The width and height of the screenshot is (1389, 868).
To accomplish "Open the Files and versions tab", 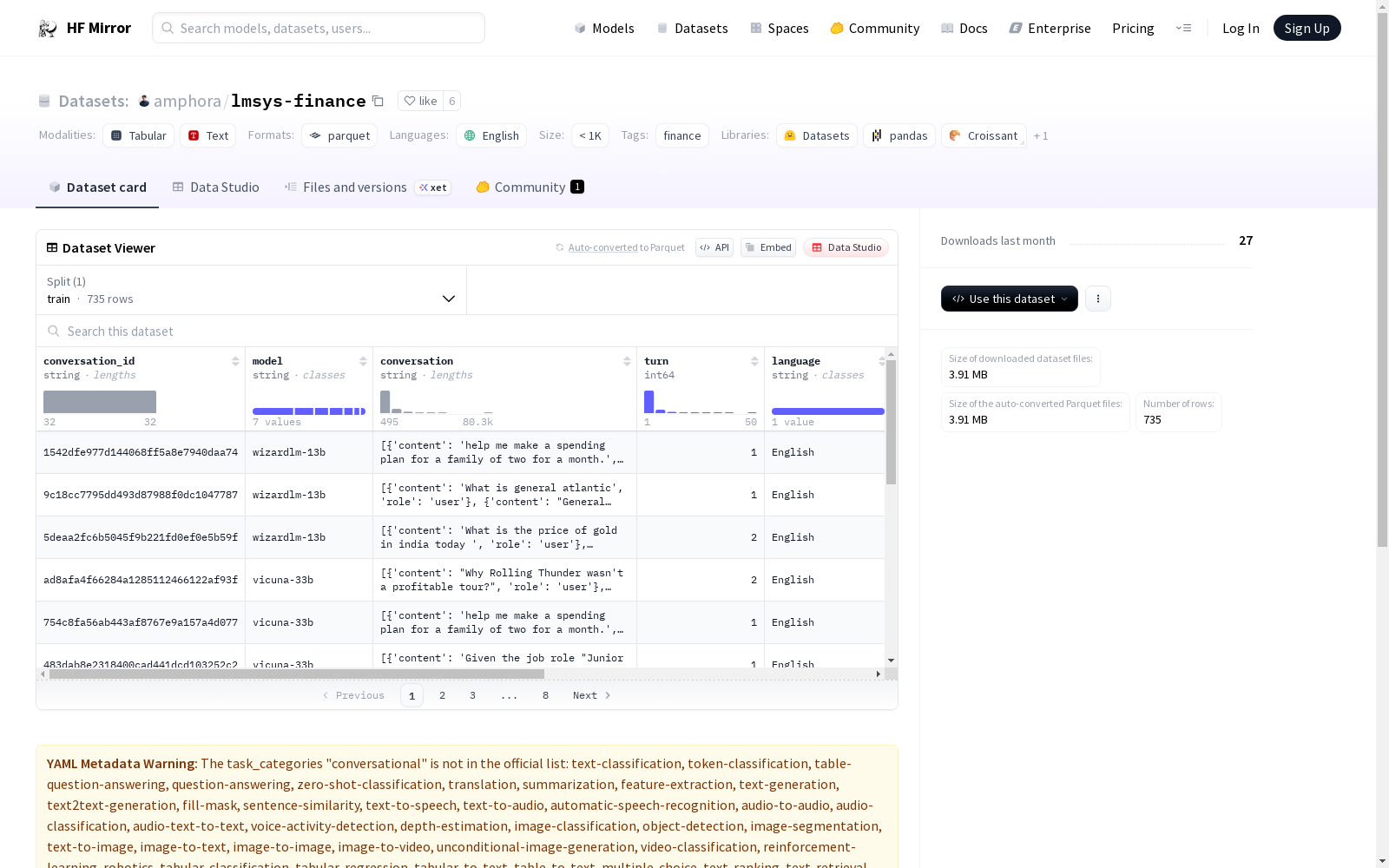I will coord(367,187).
